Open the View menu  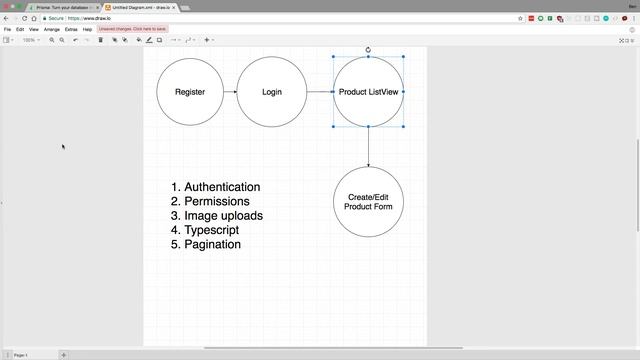point(34,29)
